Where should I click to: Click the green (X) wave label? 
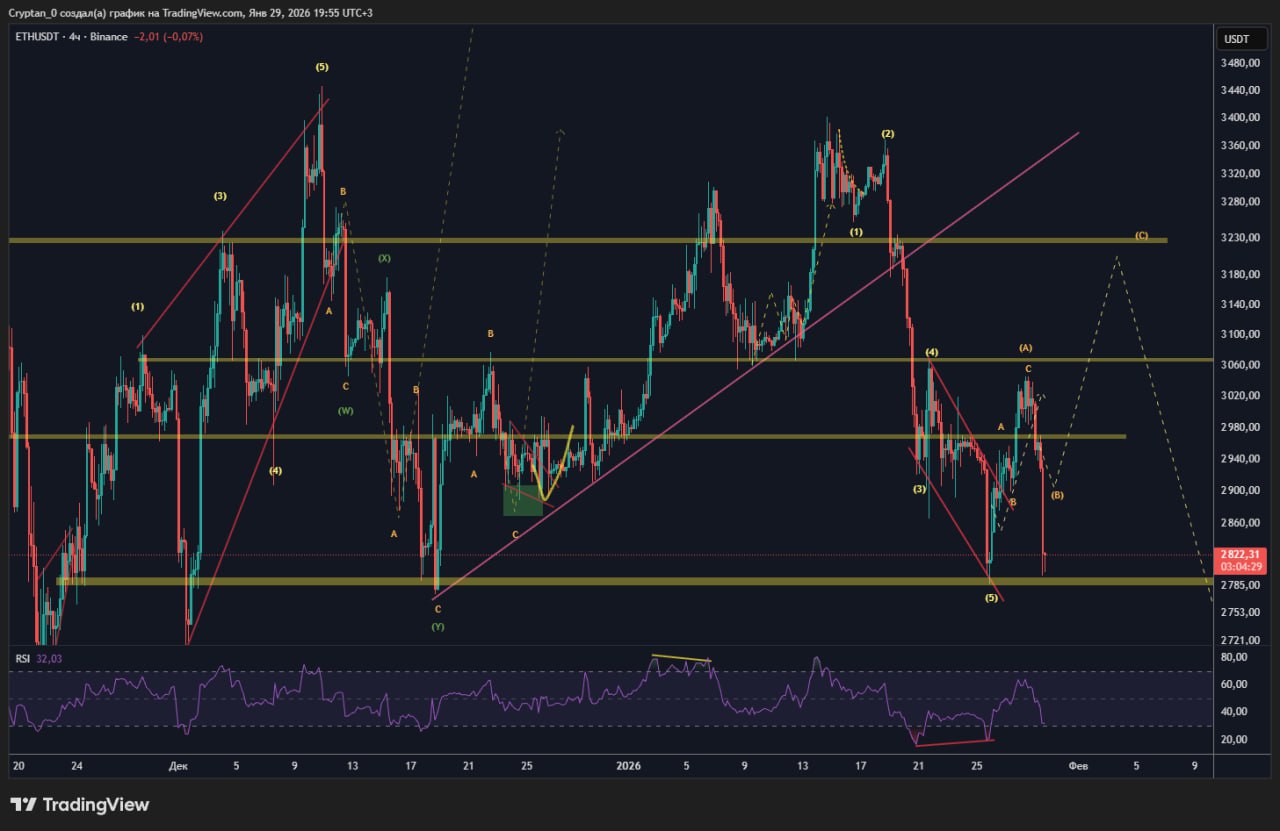(384, 258)
